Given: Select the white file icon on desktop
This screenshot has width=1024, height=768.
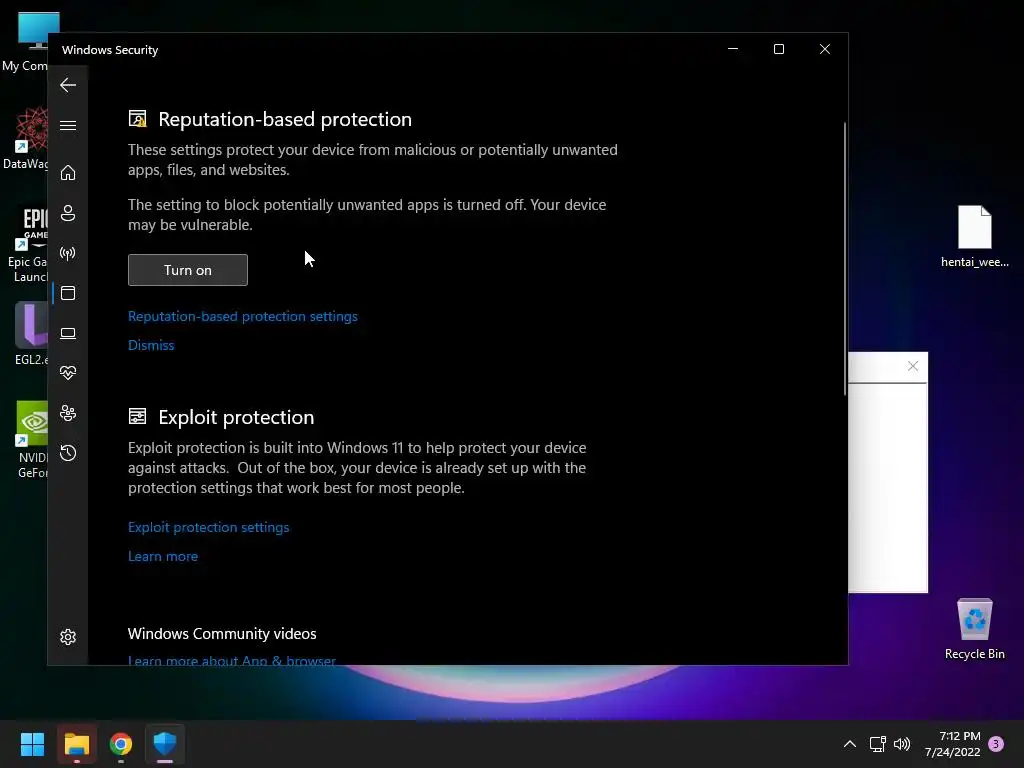Looking at the screenshot, I should [974, 236].
